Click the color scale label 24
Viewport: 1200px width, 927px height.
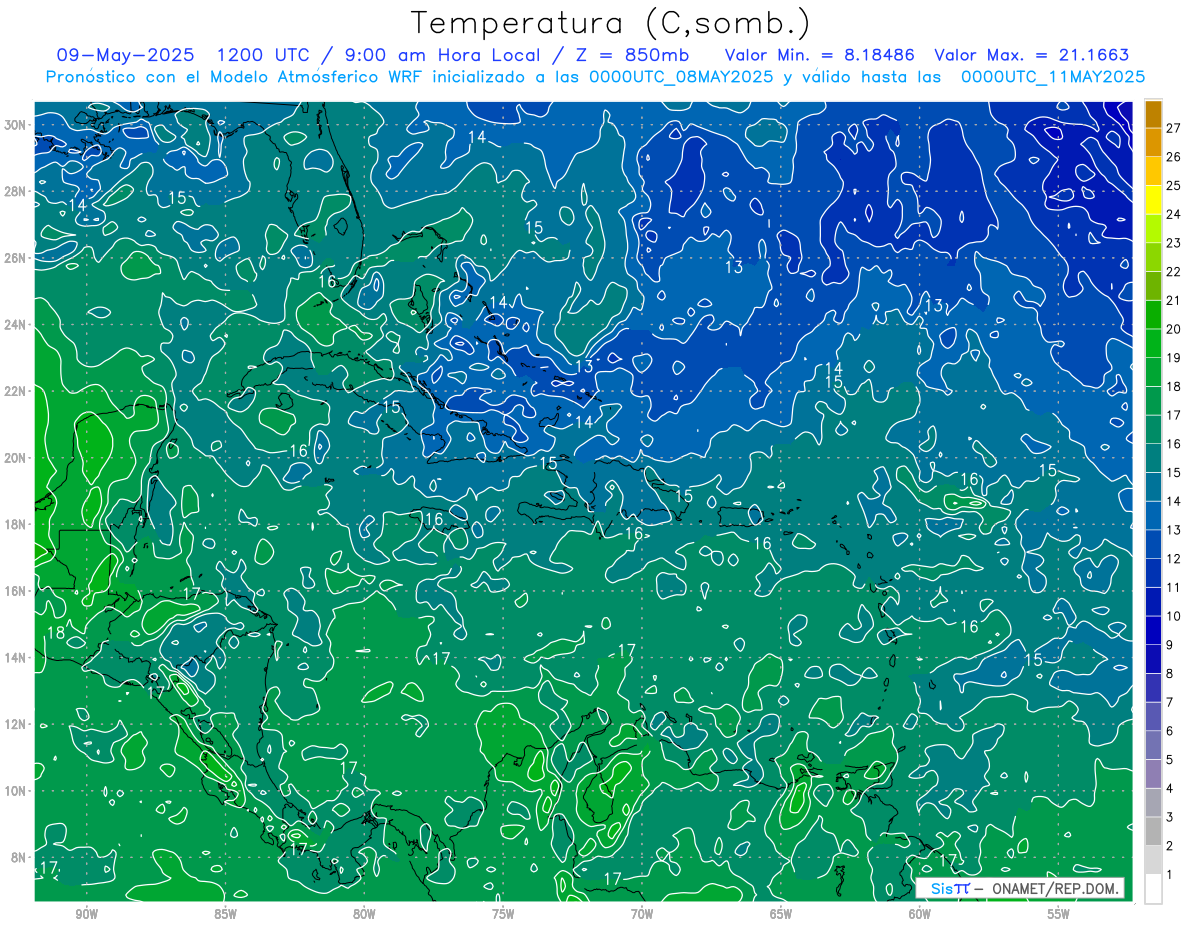coord(1174,214)
